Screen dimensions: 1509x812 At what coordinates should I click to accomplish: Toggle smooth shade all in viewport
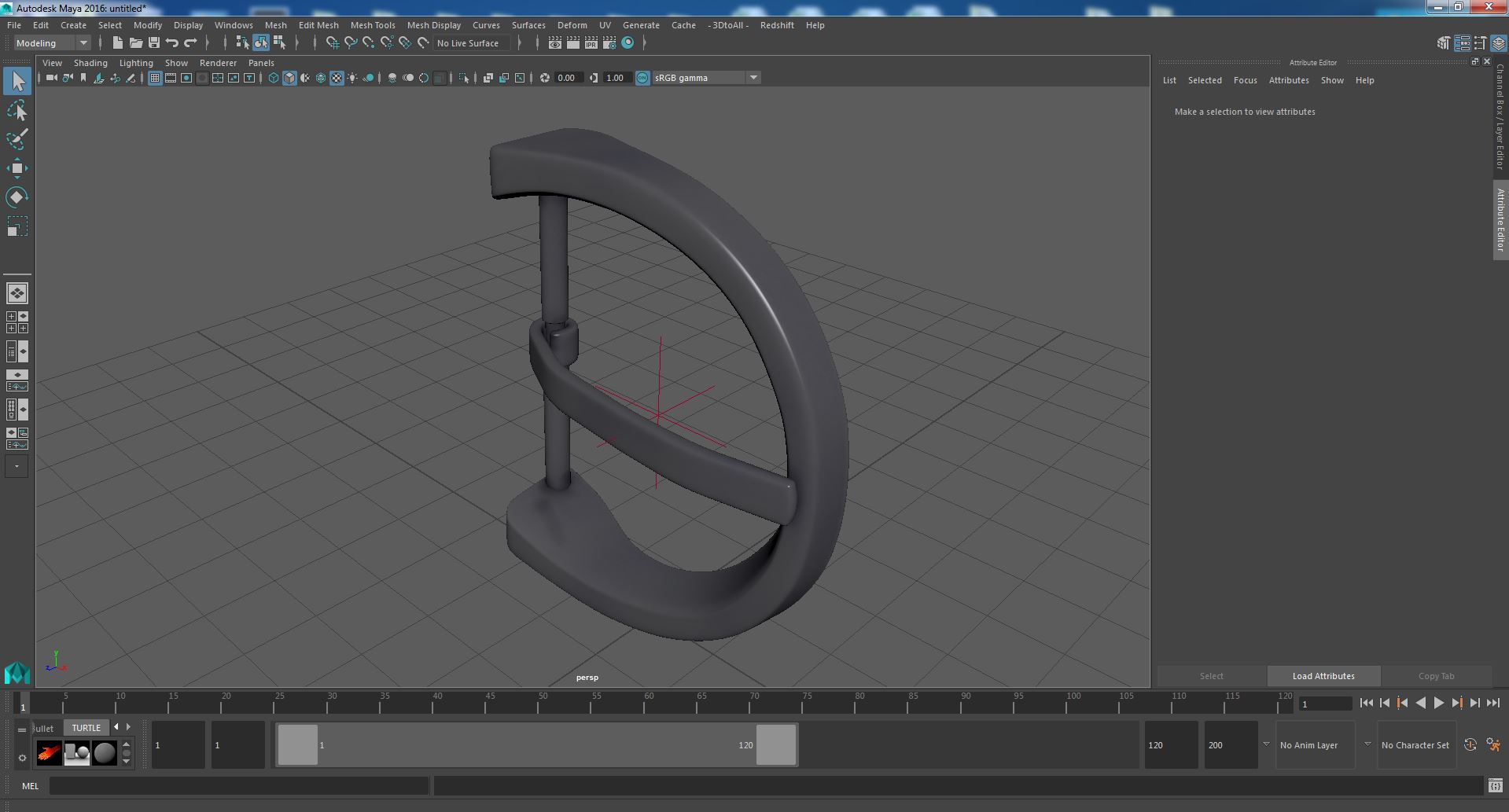tap(289, 78)
